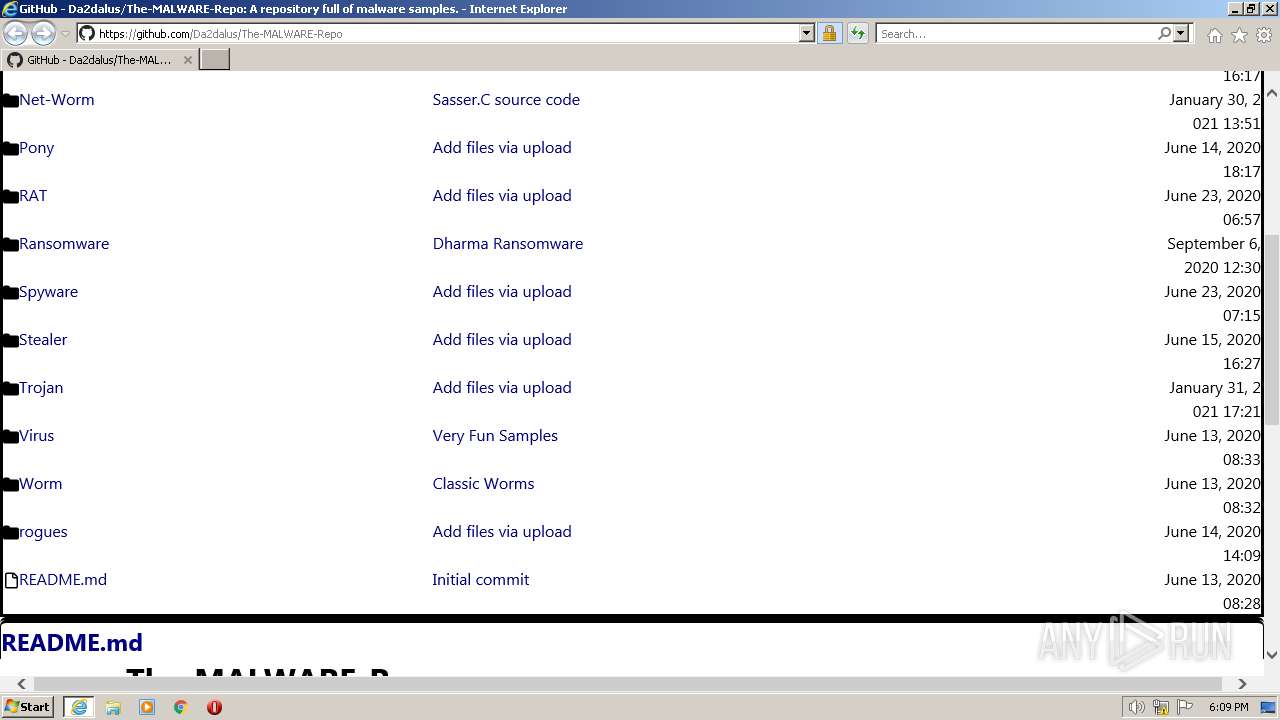Viewport: 1280px width, 720px height.
Task: Open the Sasser.C source code commit
Action: coord(506,100)
